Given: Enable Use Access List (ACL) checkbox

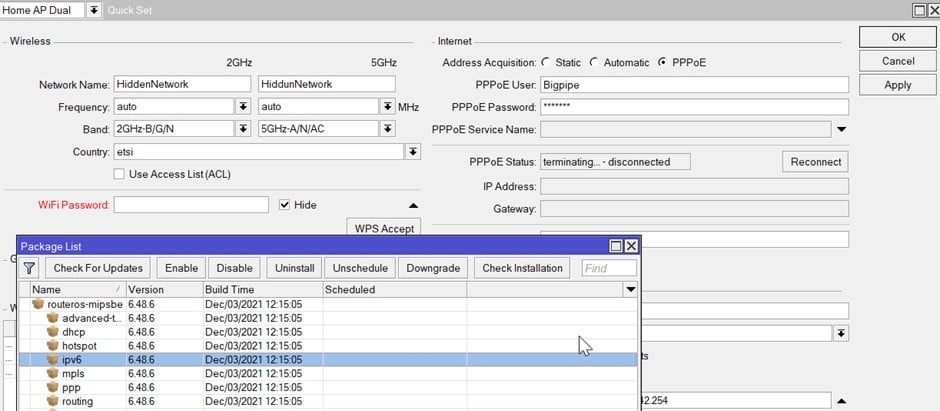Looking at the screenshot, I should (120, 174).
